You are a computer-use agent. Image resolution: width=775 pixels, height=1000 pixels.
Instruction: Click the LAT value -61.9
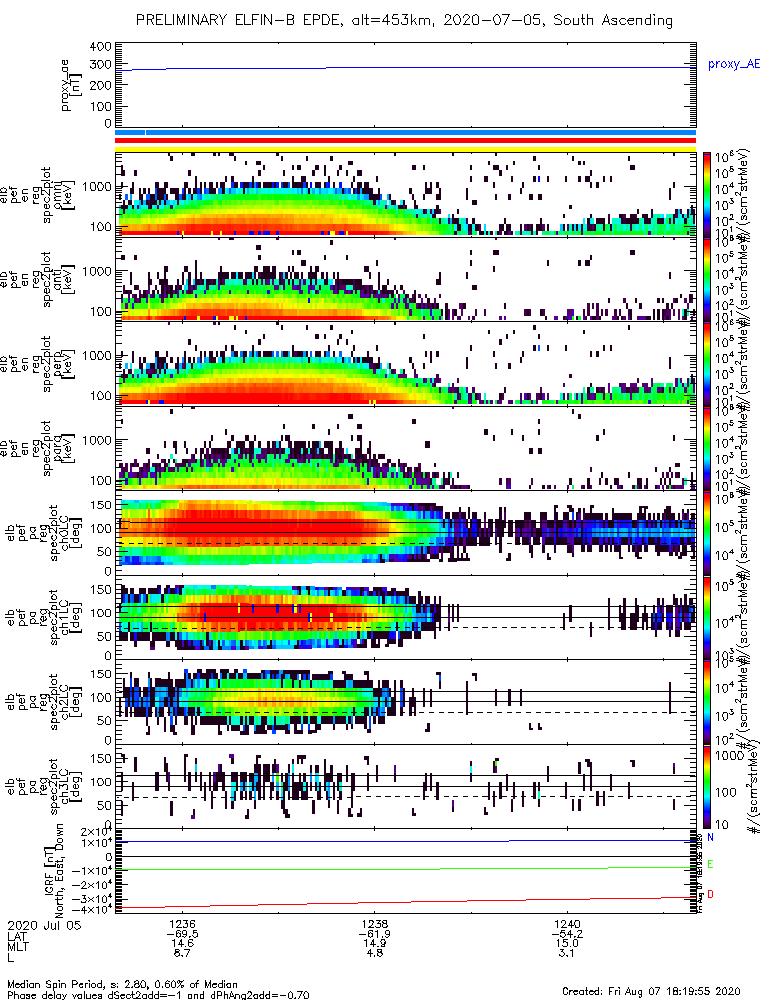(x=375, y=934)
